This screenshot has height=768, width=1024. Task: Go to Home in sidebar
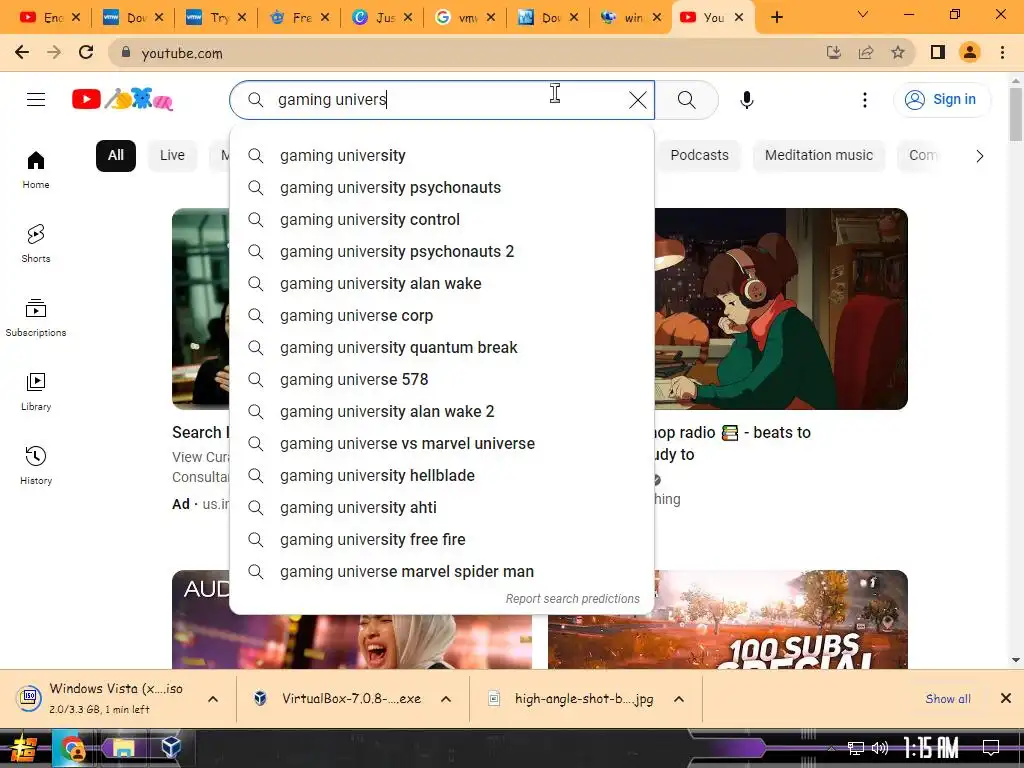36,170
